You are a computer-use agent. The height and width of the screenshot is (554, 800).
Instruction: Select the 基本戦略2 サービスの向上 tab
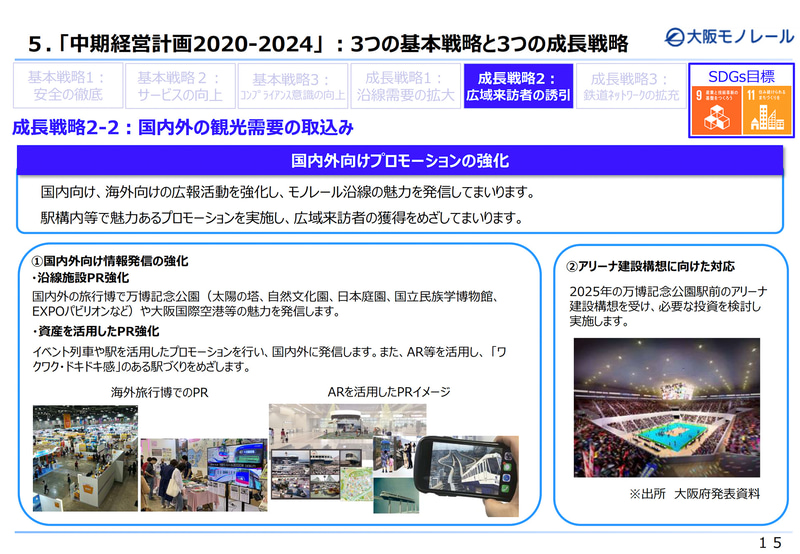[180, 86]
